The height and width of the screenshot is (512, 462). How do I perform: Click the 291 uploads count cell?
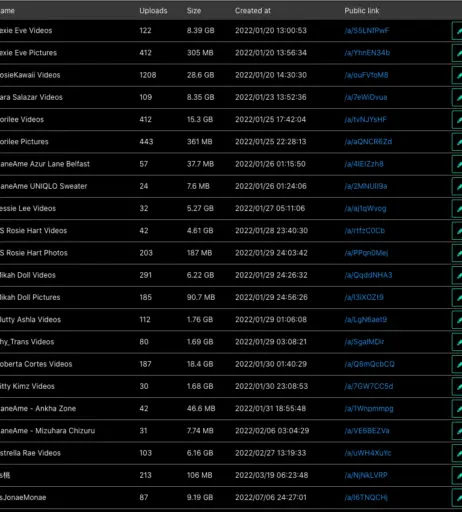[146, 275]
